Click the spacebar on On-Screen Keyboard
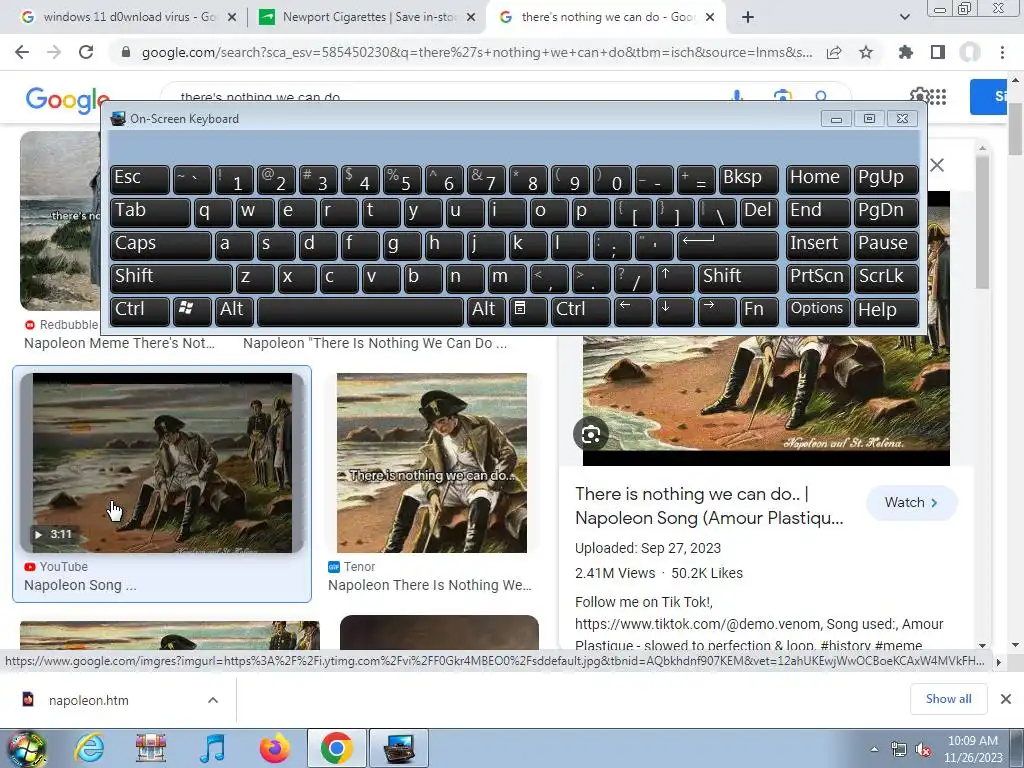Viewport: 1024px width, 768px height. (x=360, y=311)
